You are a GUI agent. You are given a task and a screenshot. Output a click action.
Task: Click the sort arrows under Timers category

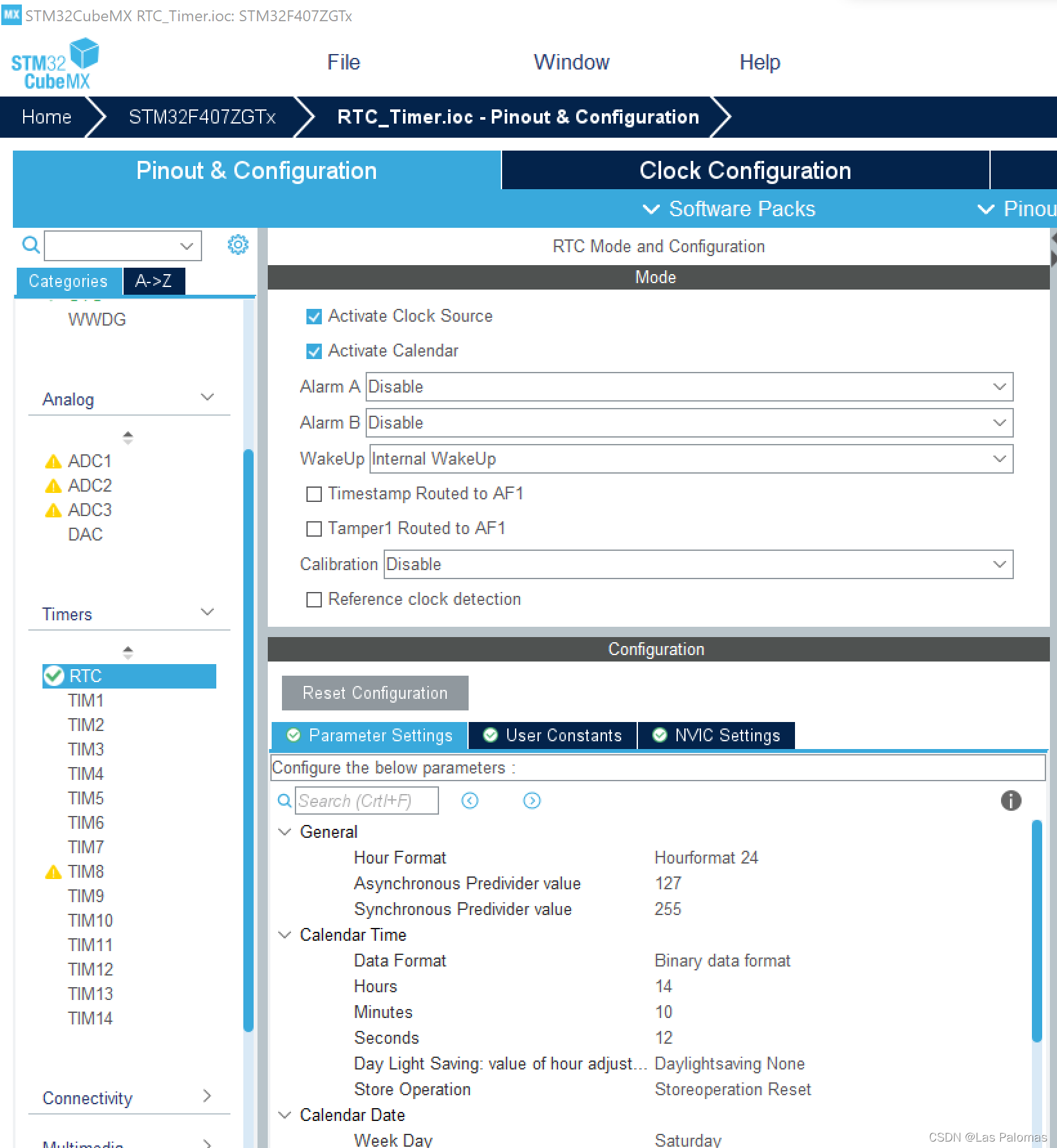coord(128,653)
